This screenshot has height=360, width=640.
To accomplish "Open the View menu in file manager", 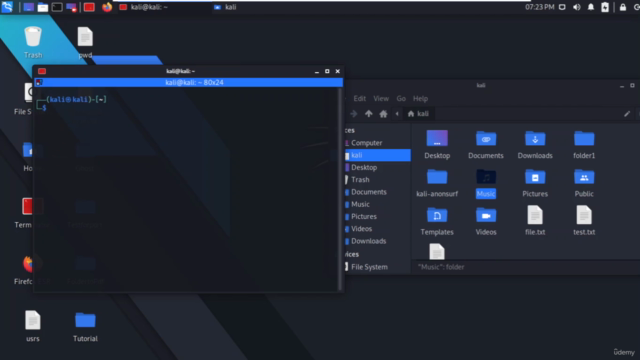I will 381,98.
